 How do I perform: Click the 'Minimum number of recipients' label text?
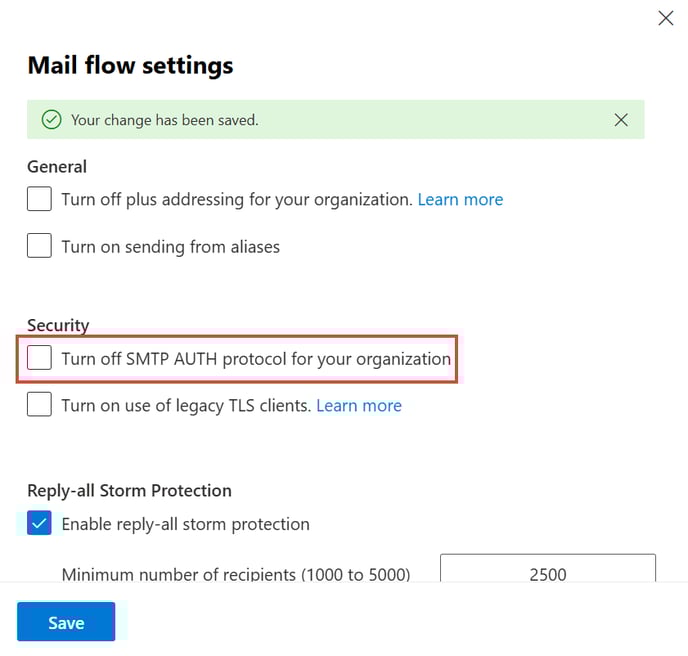point(236,574)
